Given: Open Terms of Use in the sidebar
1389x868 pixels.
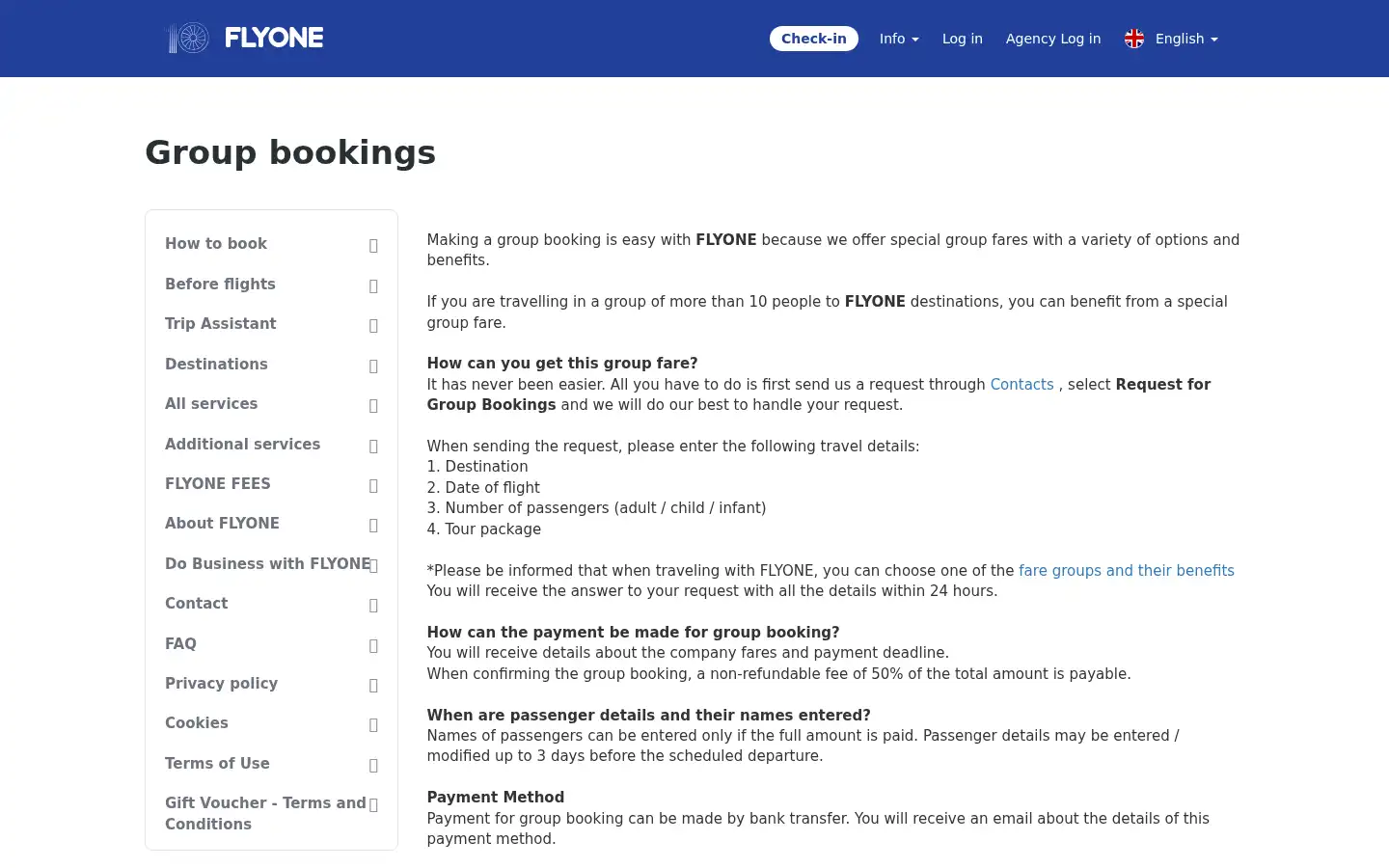Looking at the screenshot, I should pos(271,764).
